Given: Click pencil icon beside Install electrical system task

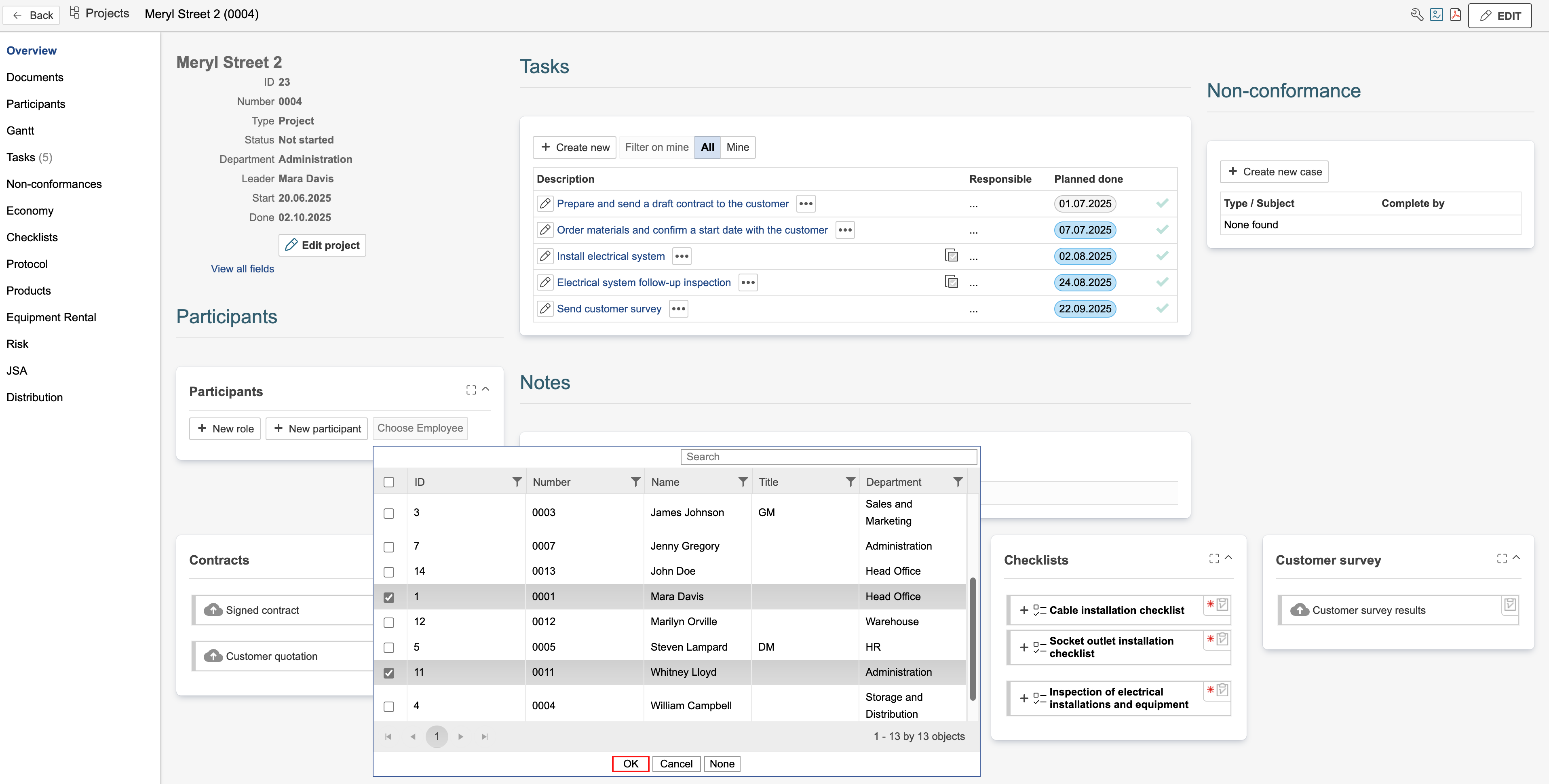Looking at the screenshot, I should point(545,256).
